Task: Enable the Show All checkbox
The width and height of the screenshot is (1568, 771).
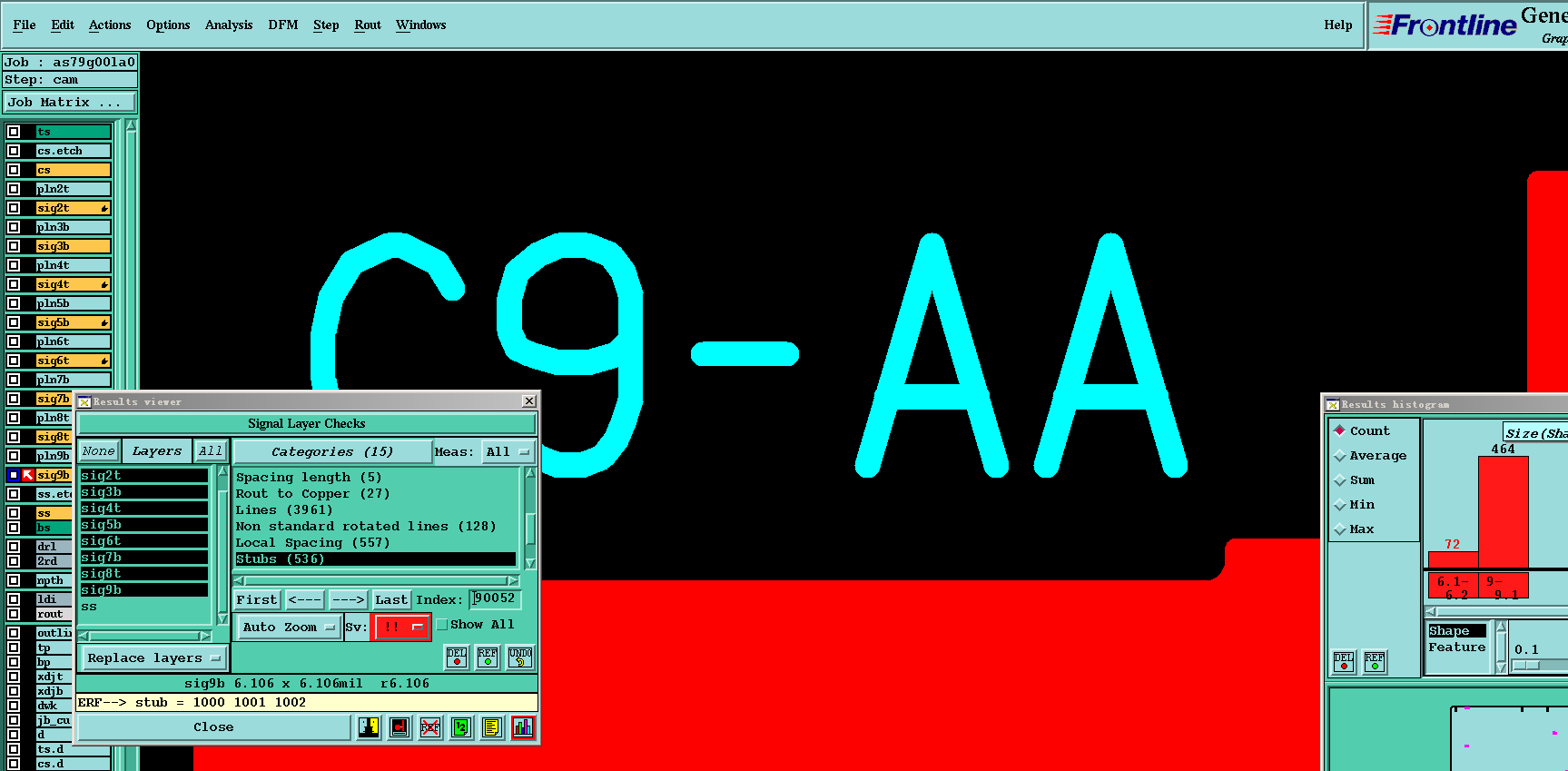Action: [x=442, y=625]
